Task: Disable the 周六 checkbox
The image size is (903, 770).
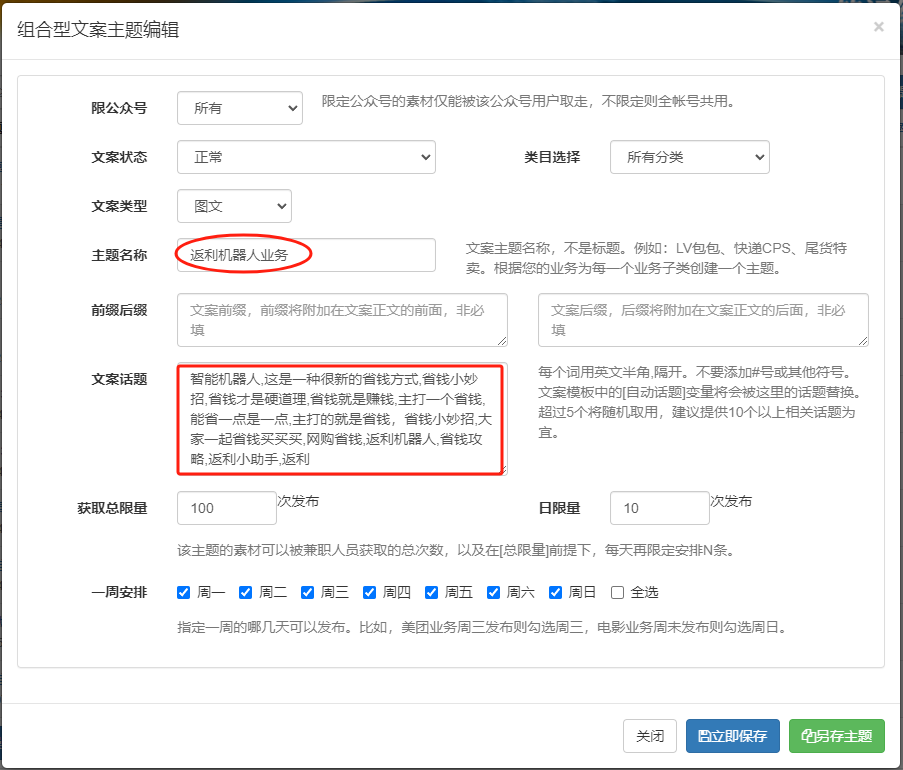Action: [x=494, y=593]
